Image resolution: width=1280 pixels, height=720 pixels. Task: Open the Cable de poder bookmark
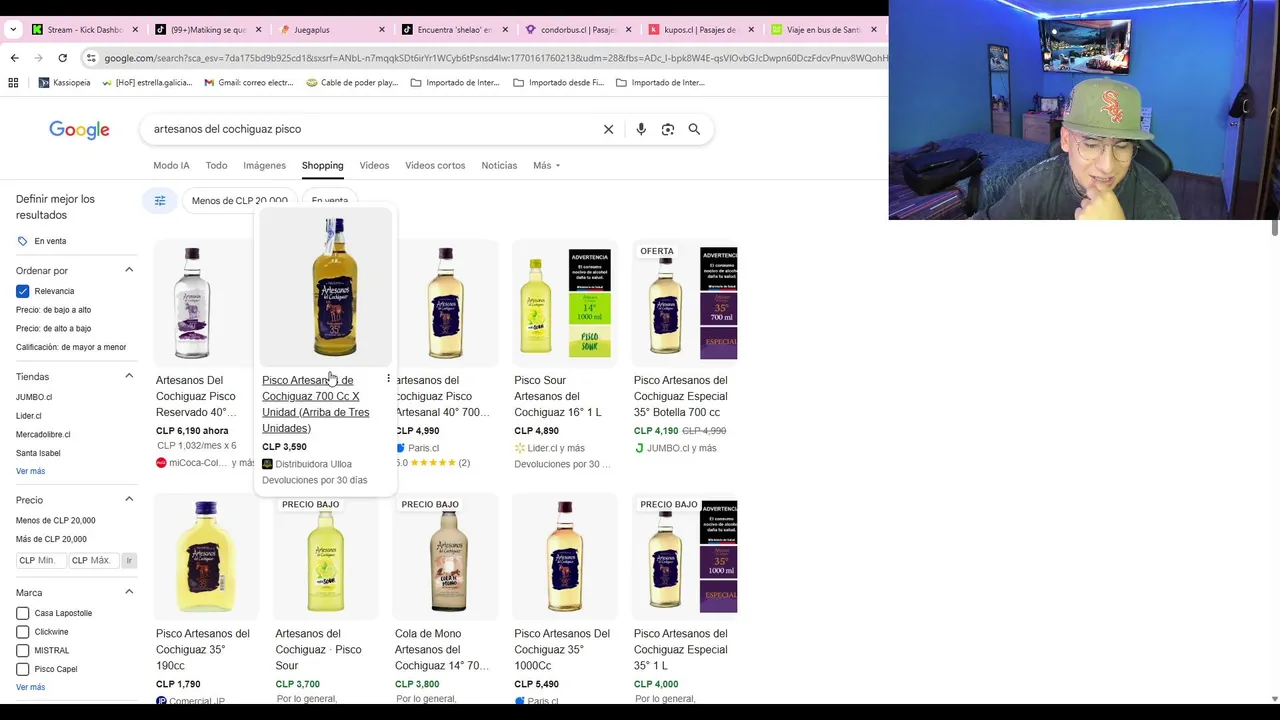(352, 83)
